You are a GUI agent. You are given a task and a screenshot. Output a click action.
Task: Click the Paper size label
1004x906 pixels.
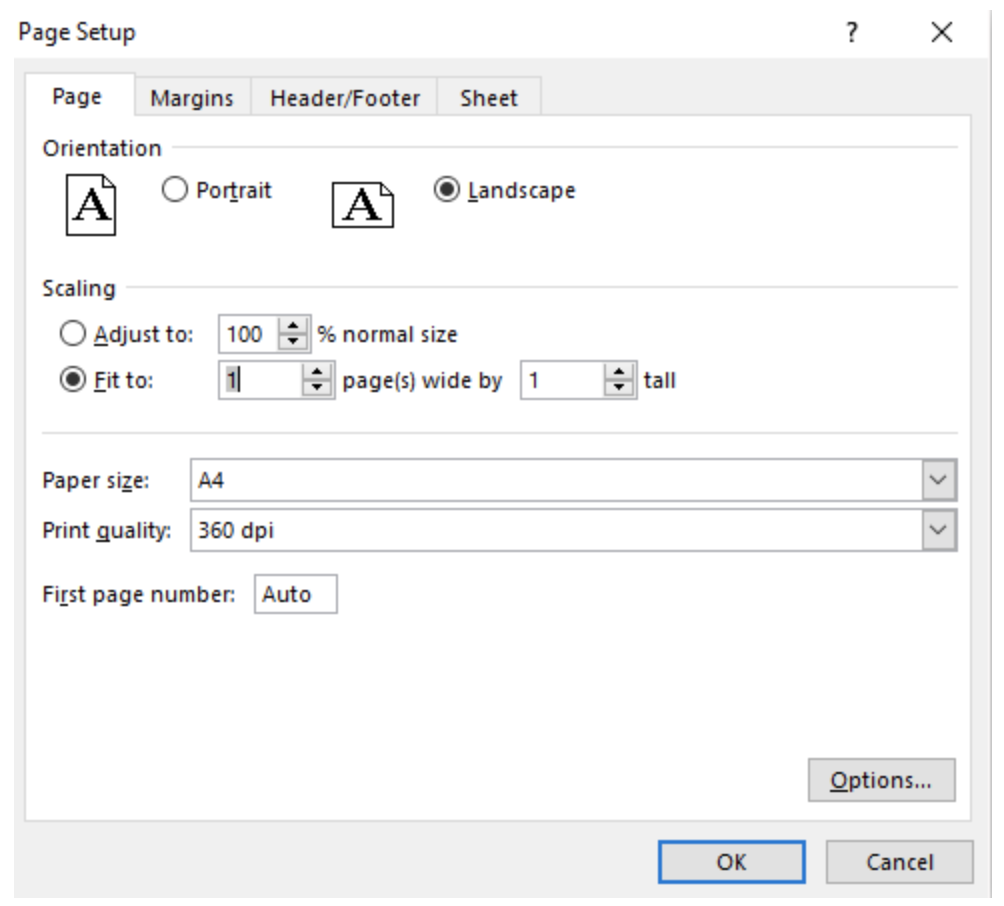tap(95, 480)
